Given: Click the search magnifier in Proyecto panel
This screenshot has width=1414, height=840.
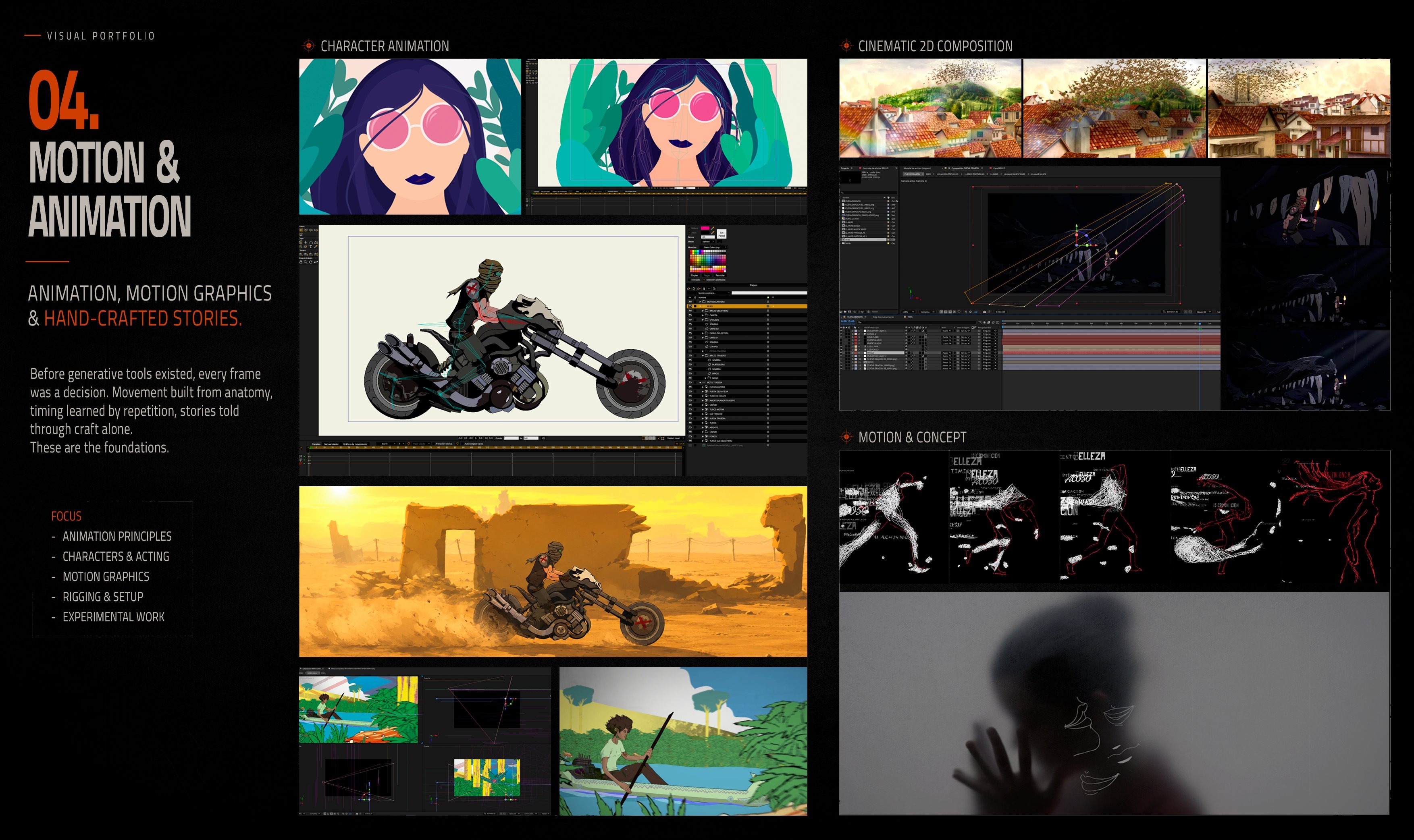Looking at the screenshot, I should pyautogui.click(x=842, y=193).
